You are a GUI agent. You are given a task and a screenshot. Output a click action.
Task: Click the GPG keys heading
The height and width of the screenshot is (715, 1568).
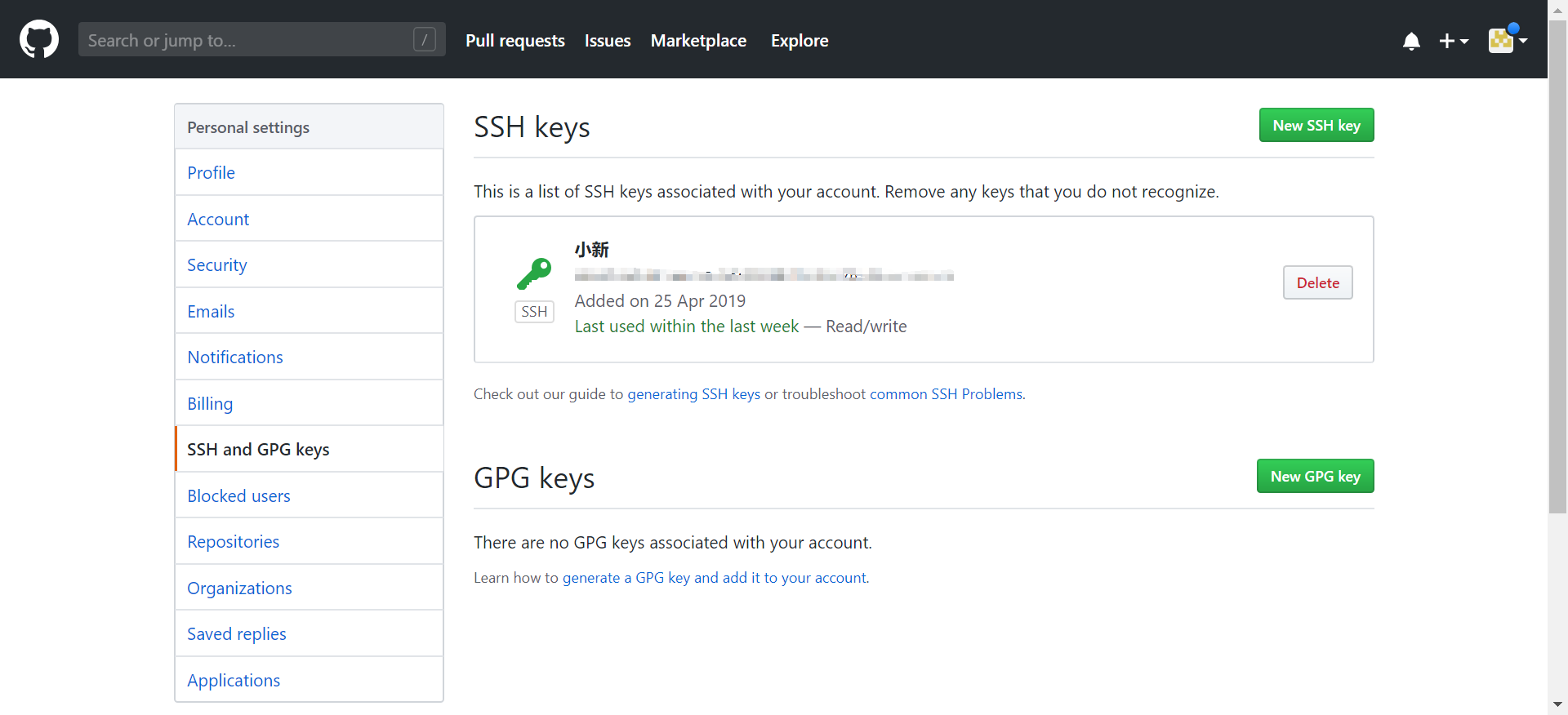tap(534, 478)
